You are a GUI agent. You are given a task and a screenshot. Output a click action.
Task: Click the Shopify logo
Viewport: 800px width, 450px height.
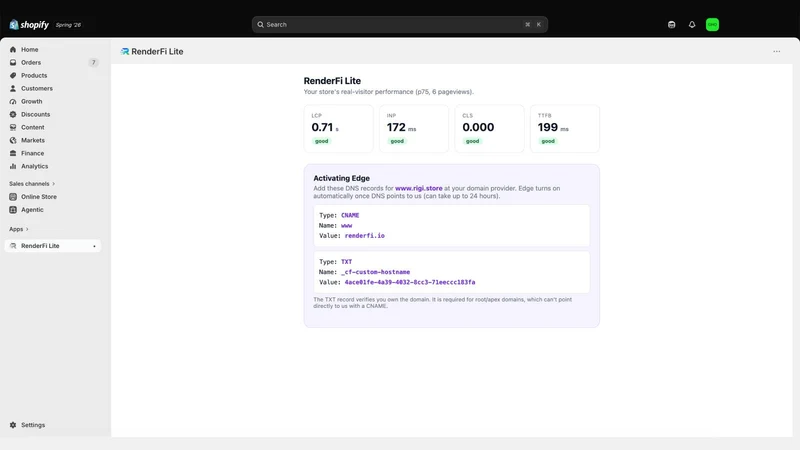[29, 24]
